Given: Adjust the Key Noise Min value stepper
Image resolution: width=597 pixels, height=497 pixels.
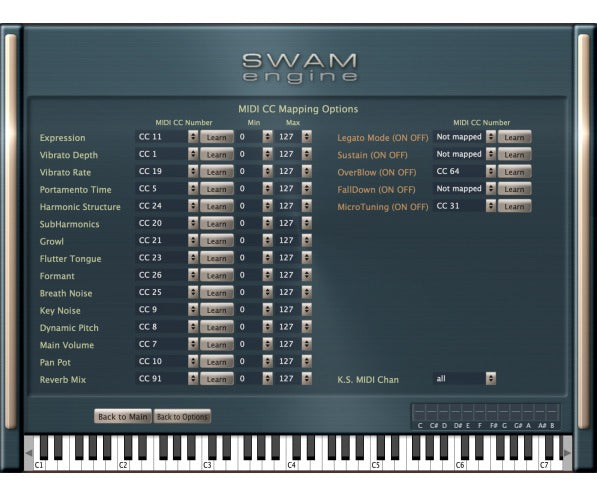Looking at the screenshot, I should click(268, 309).
